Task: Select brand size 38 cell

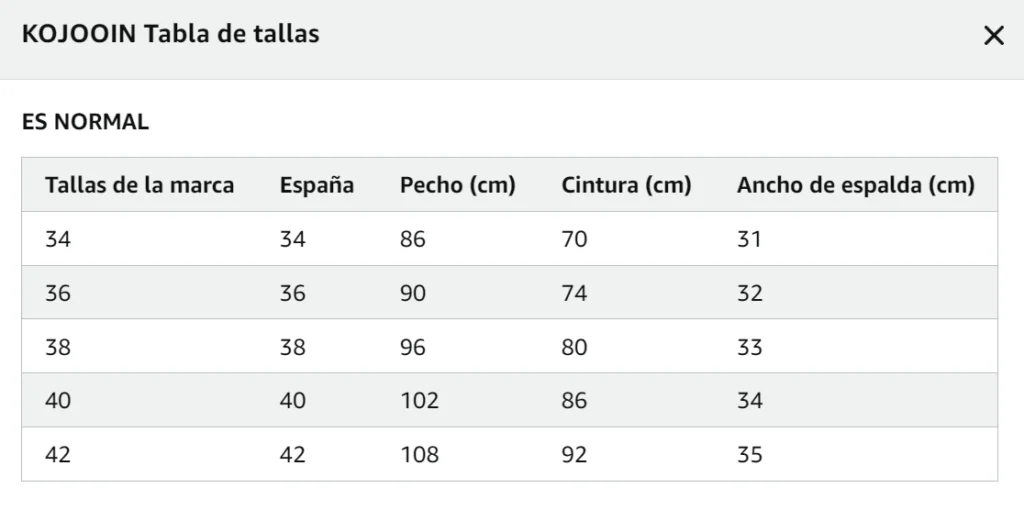Action: [x=58, y=347]
